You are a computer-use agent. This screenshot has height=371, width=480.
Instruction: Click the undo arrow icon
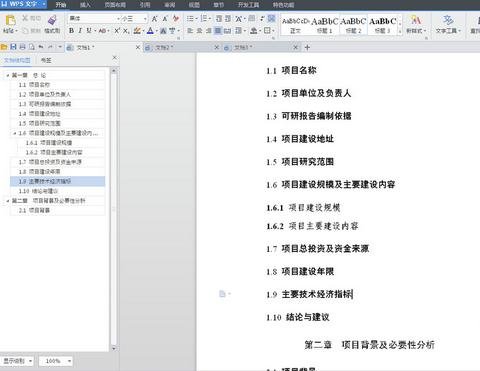41,47
